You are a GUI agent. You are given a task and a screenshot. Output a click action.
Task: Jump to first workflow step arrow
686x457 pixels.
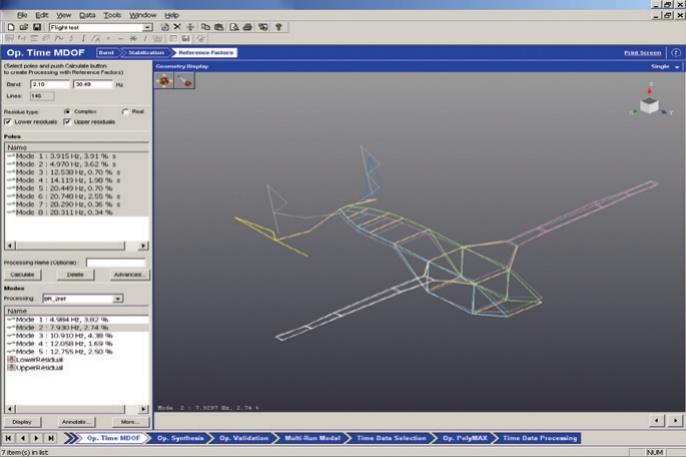click(x=8, y=438)
